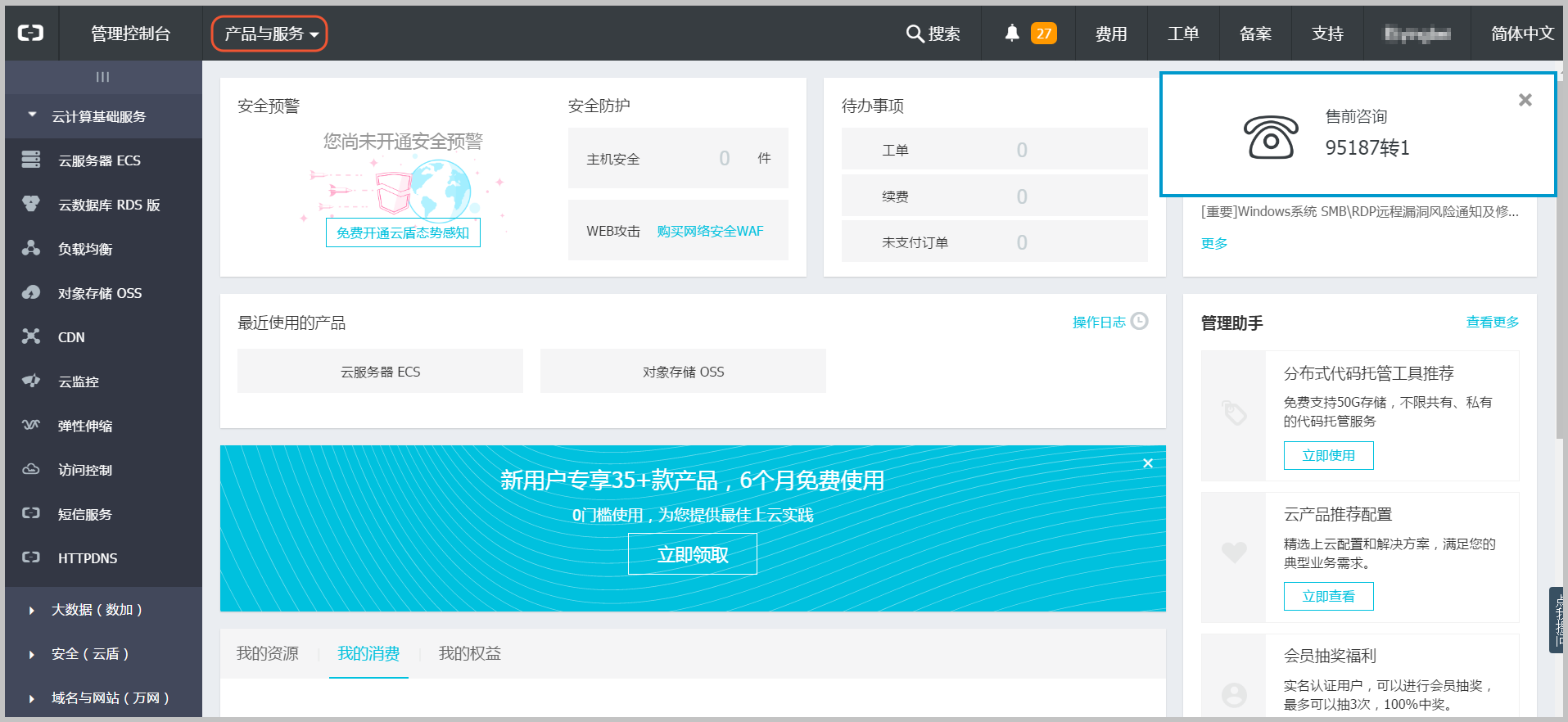The image size is (1568, 722).
Task: Open the 备案 menu
Action: [1255, 34]
